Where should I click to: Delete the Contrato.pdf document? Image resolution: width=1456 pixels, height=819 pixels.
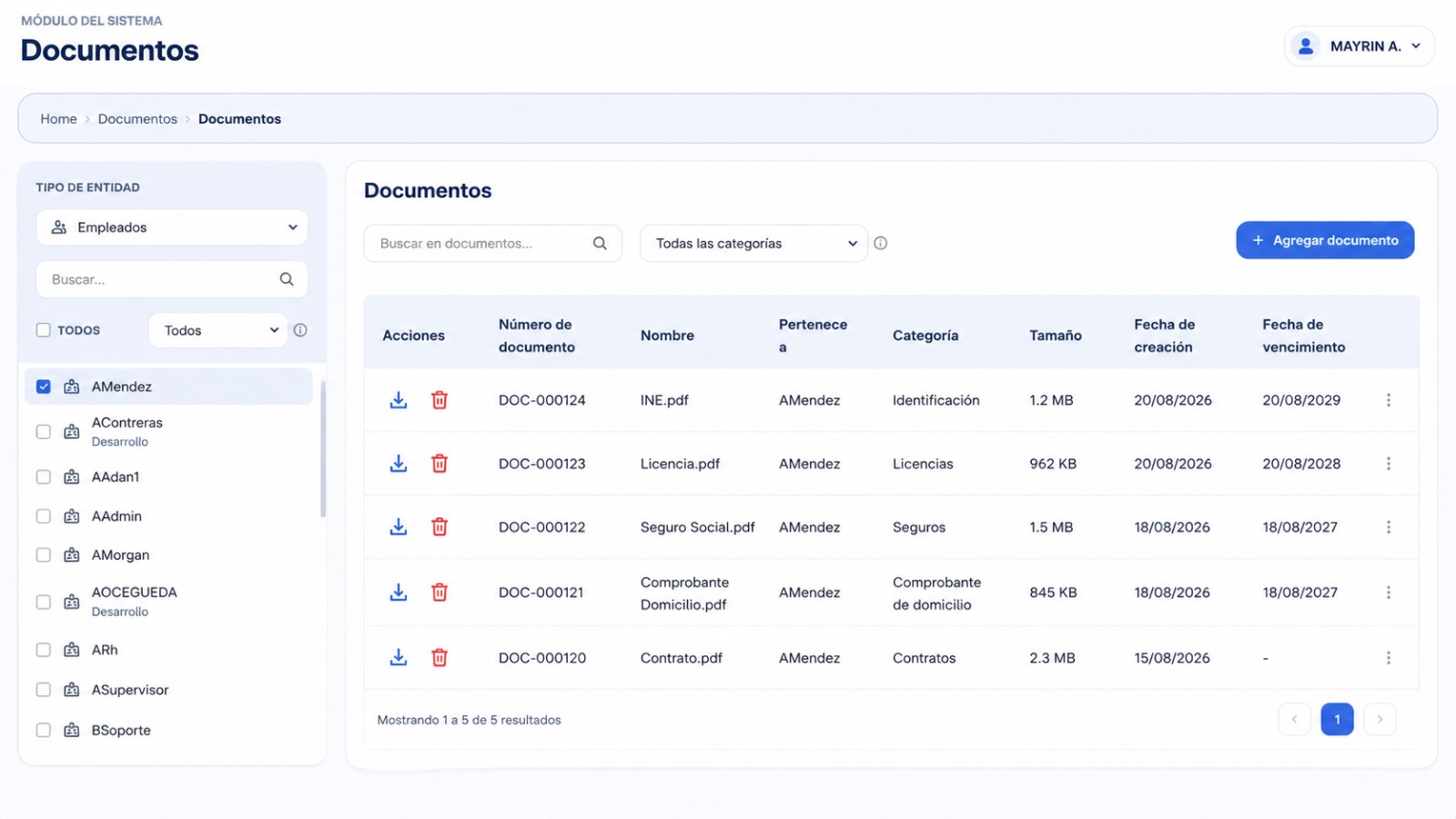440,658
